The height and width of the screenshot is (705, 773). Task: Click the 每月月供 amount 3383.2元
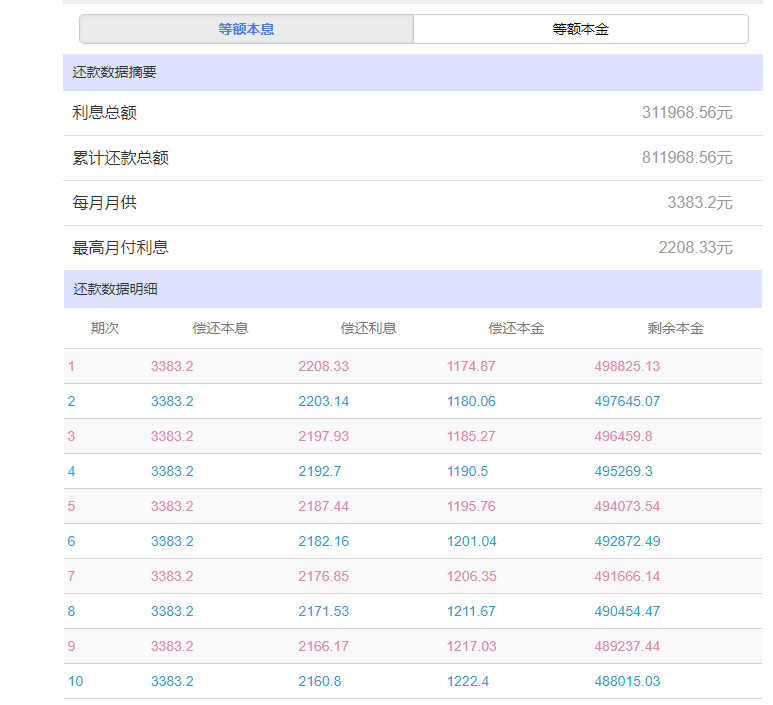699,203
